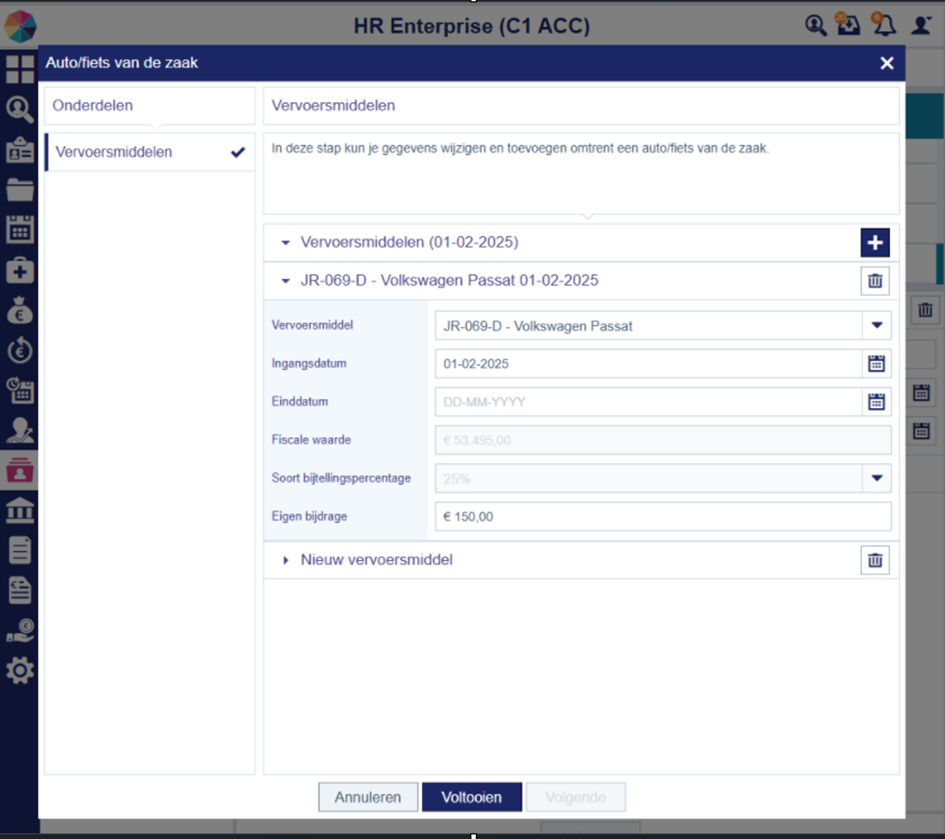Viewport: 945px width, 839px height.
Task: Open the hand with coin icon
Action: coord(20,630)
